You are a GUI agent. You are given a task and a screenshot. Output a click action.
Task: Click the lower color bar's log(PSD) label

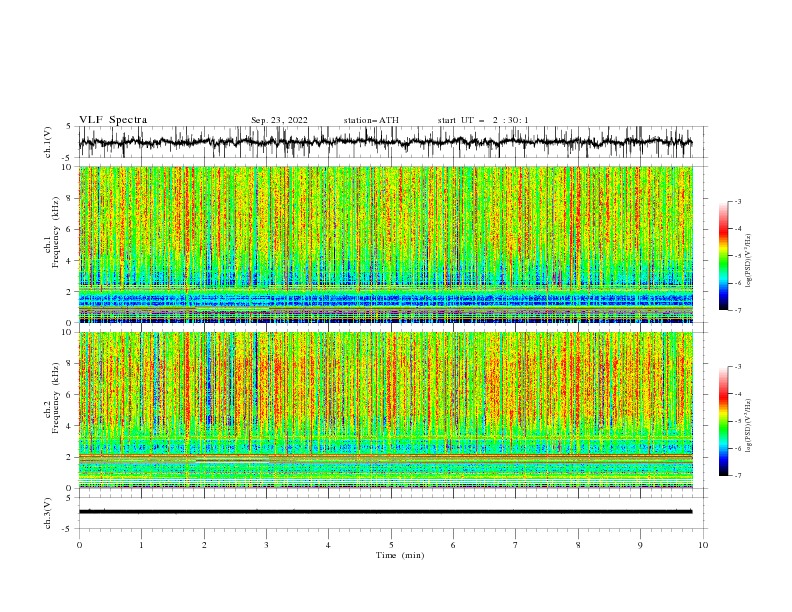[x=748, y=425]
